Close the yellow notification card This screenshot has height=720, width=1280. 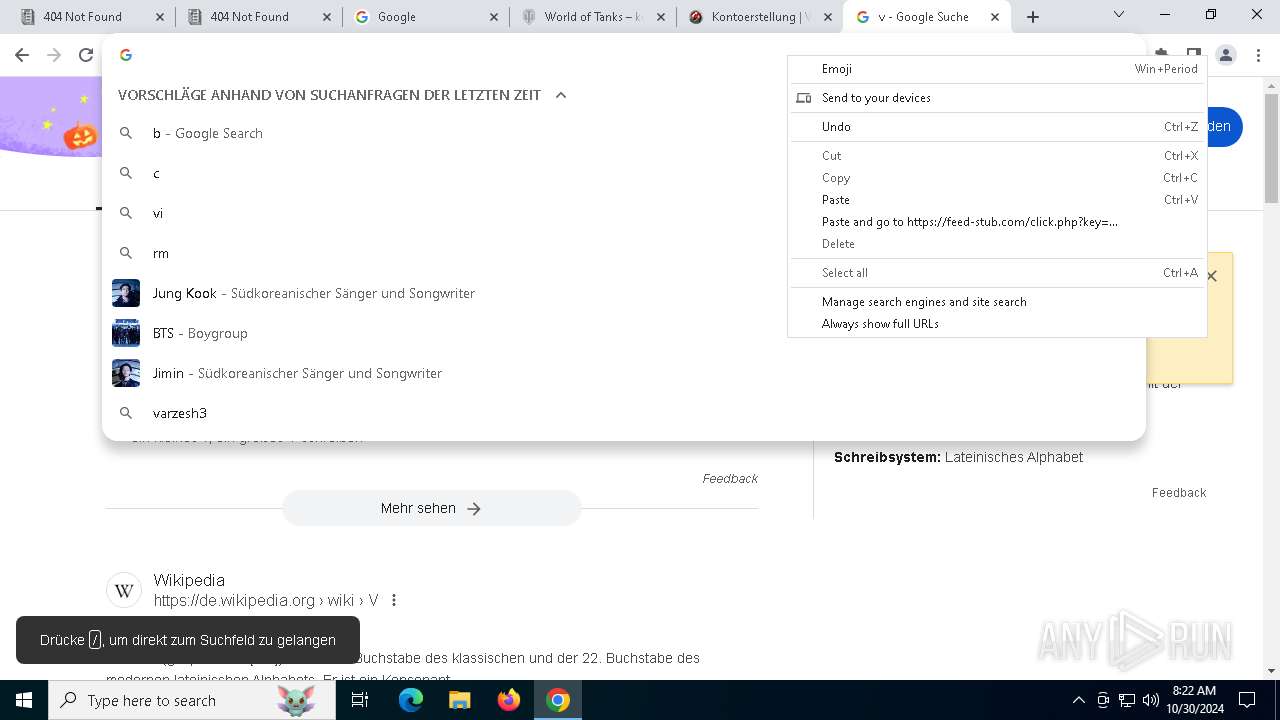click(x=1212, y=276)
